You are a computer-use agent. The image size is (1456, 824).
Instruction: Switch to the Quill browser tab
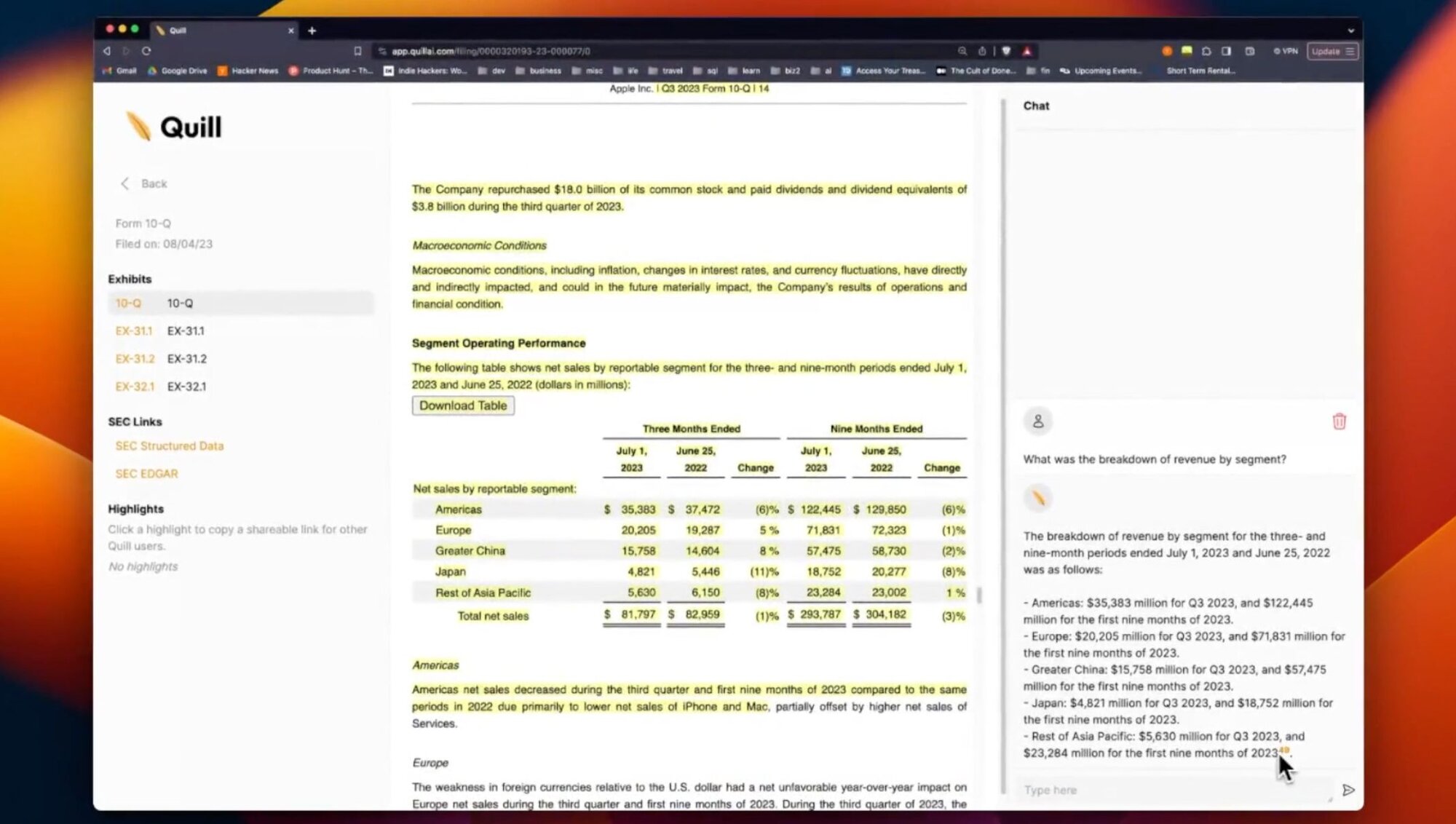coord(178,31)
